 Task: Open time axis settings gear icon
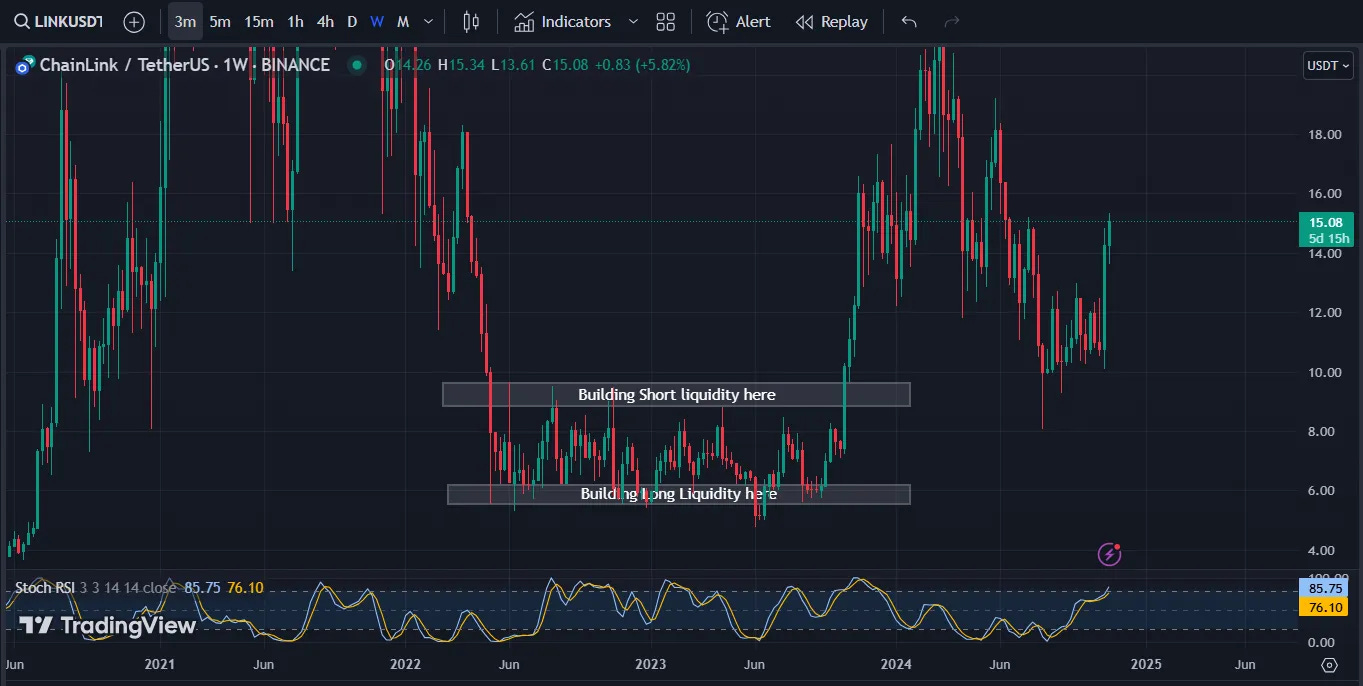click(x=1329, y=665)
